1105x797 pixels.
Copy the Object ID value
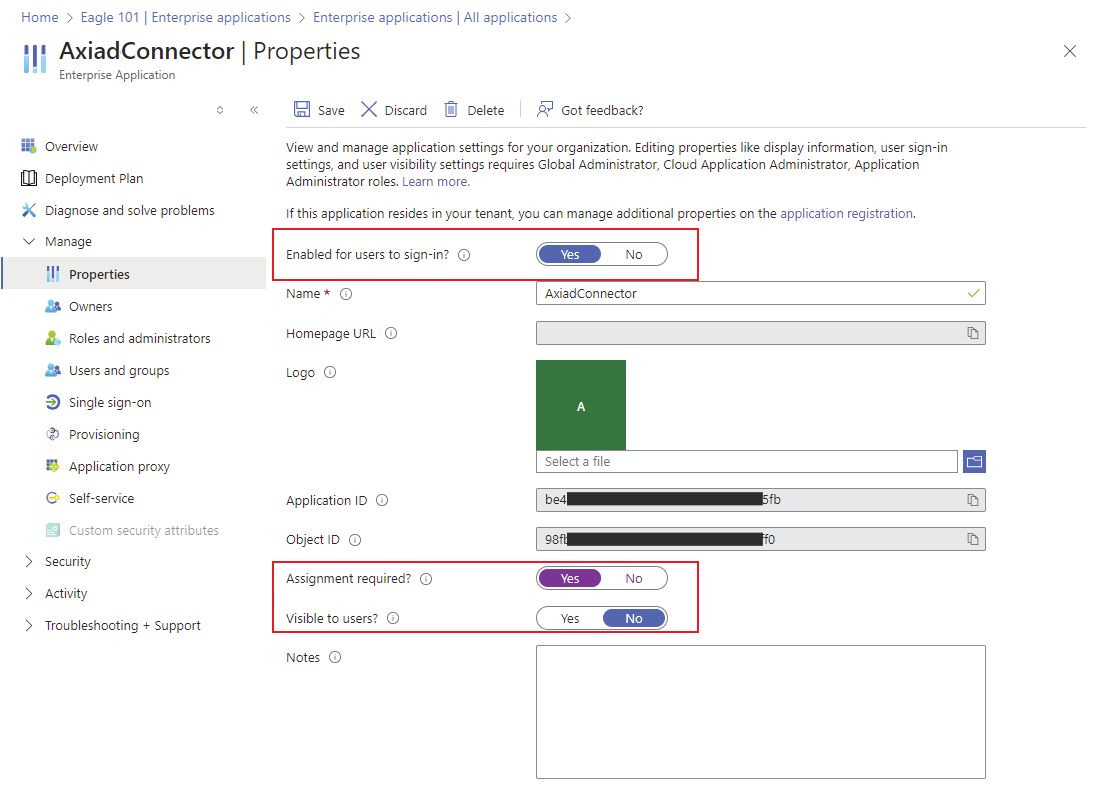973,540
